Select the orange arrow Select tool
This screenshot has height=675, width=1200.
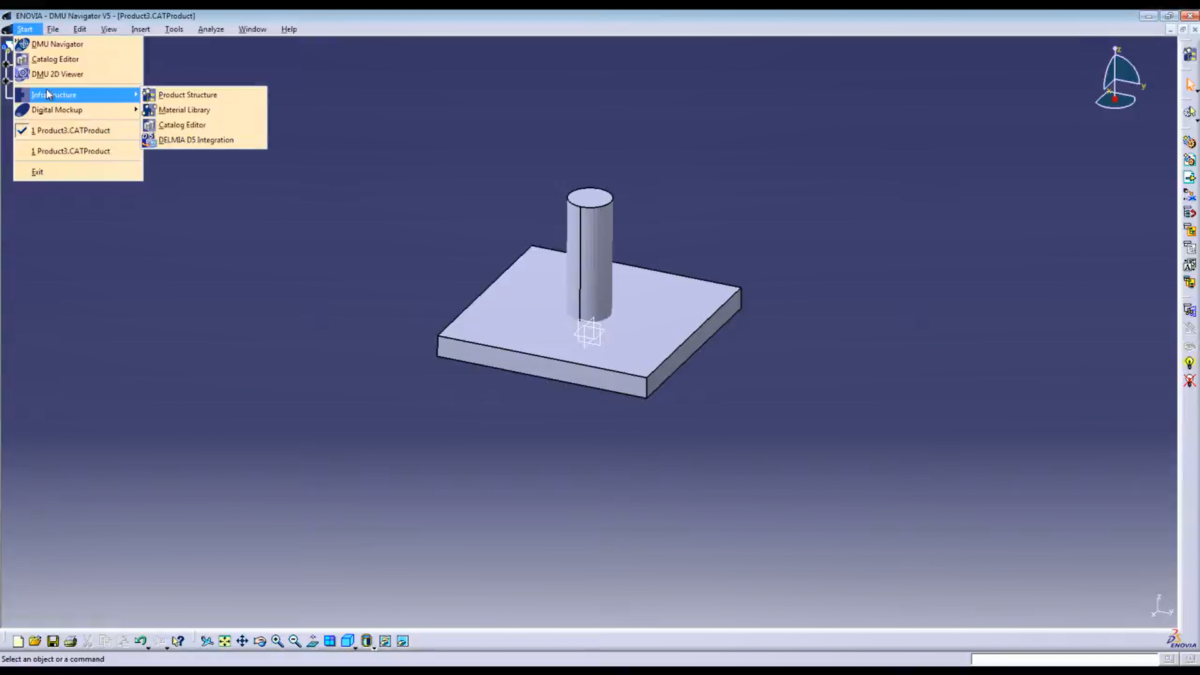pyautogui.click(x=1189, y=86)
